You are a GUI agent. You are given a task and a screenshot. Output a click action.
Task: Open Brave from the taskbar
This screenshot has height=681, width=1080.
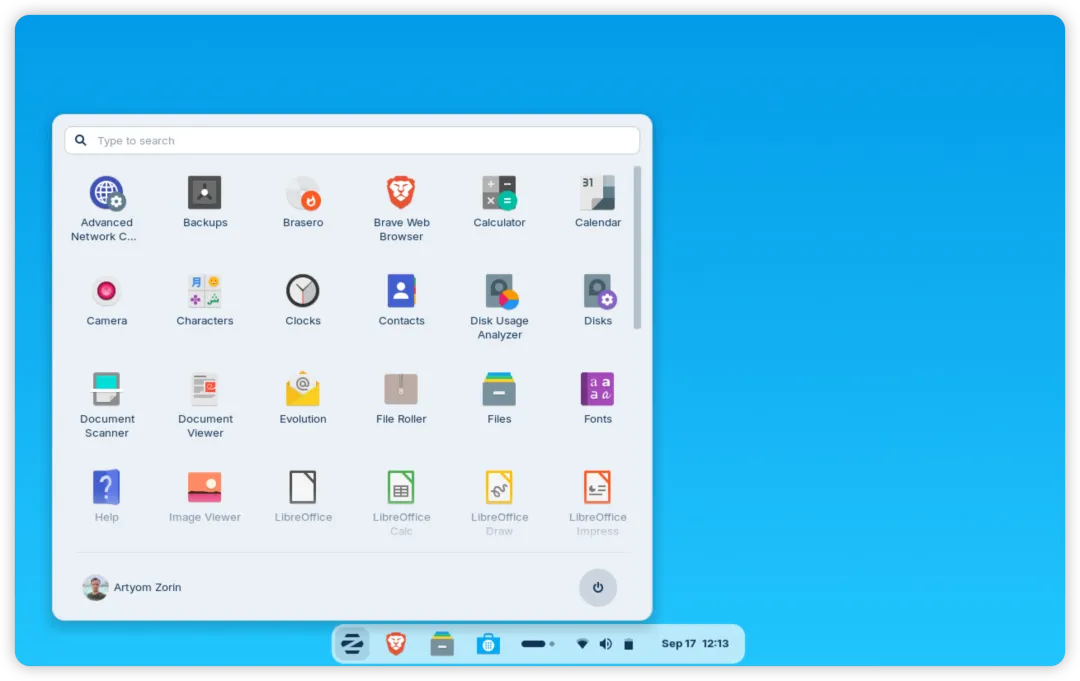[x=396, y=644]
